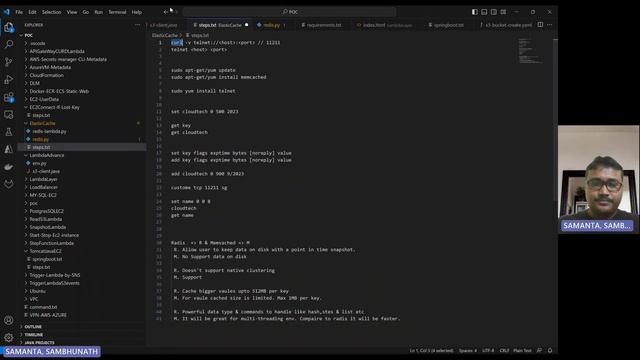Open the Explorer view in activity bar
This screenshot has width=640, height=360.
coord(9,27)
